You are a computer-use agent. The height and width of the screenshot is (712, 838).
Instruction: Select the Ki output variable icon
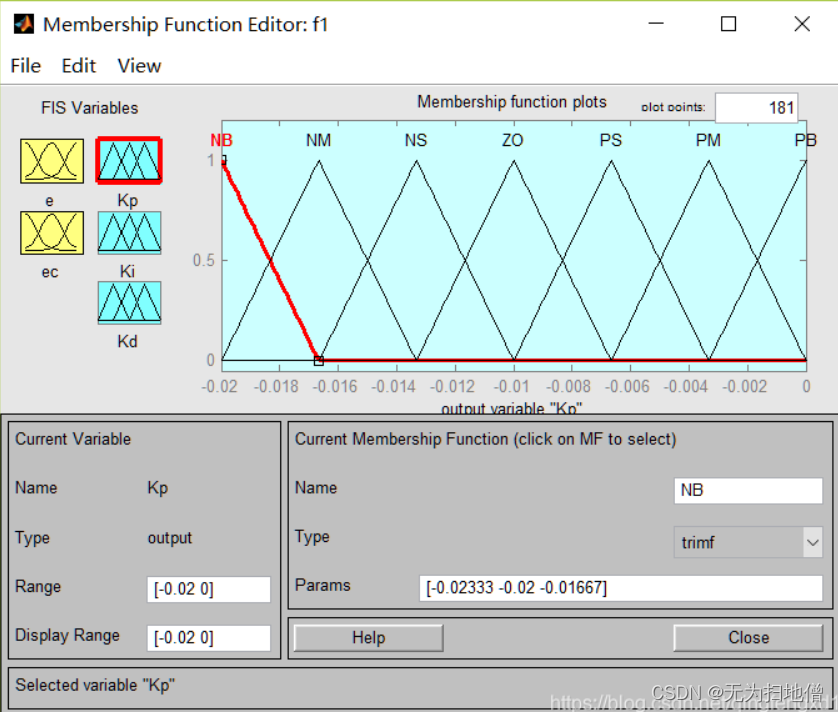pyautogui.click(x=129, y=233)
